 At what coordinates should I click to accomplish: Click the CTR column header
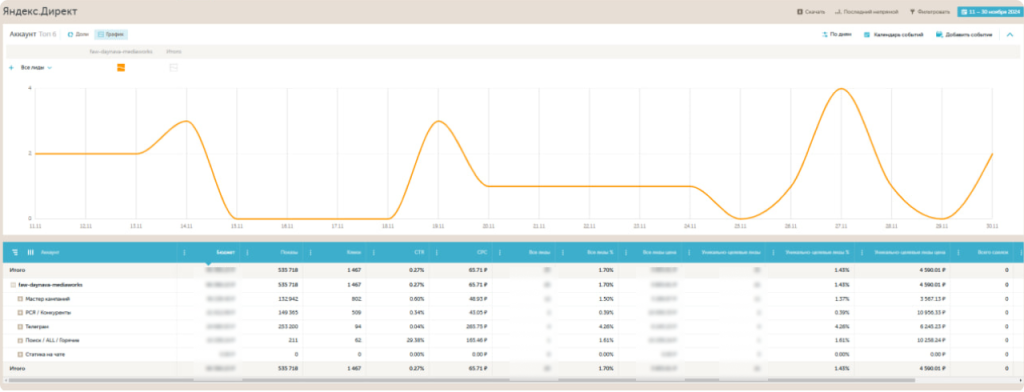point(419,252)
